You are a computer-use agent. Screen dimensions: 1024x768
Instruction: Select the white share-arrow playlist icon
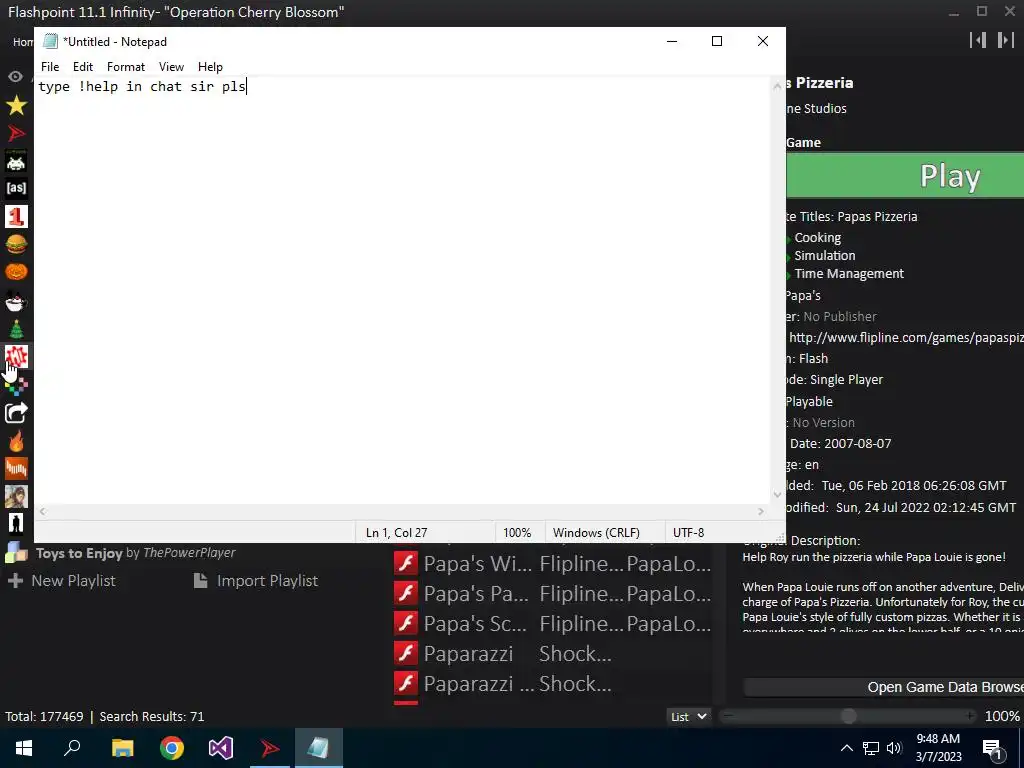coord(16,413)
